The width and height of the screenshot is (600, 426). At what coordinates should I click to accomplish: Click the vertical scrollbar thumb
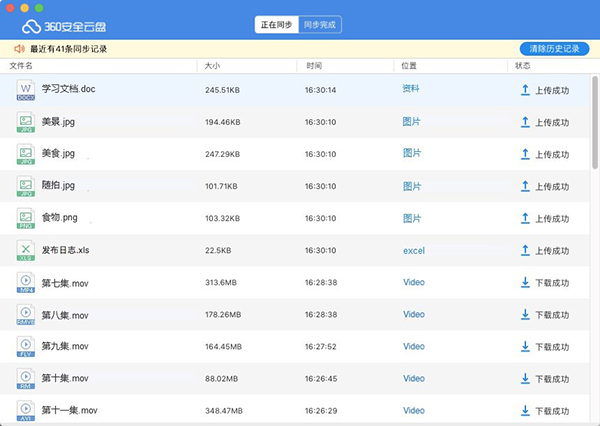coord(595,122)
